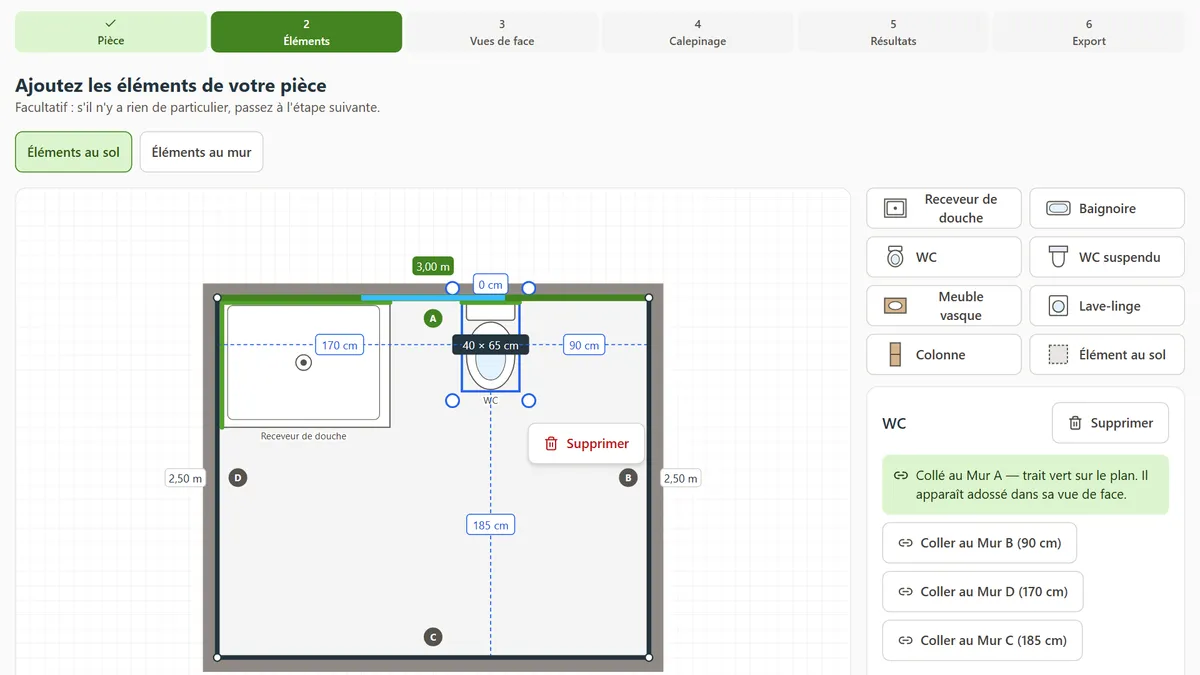This screenshot has width=1200, height=675.
Task: Add a Receveur de douche element
Action: coord(944,208)
